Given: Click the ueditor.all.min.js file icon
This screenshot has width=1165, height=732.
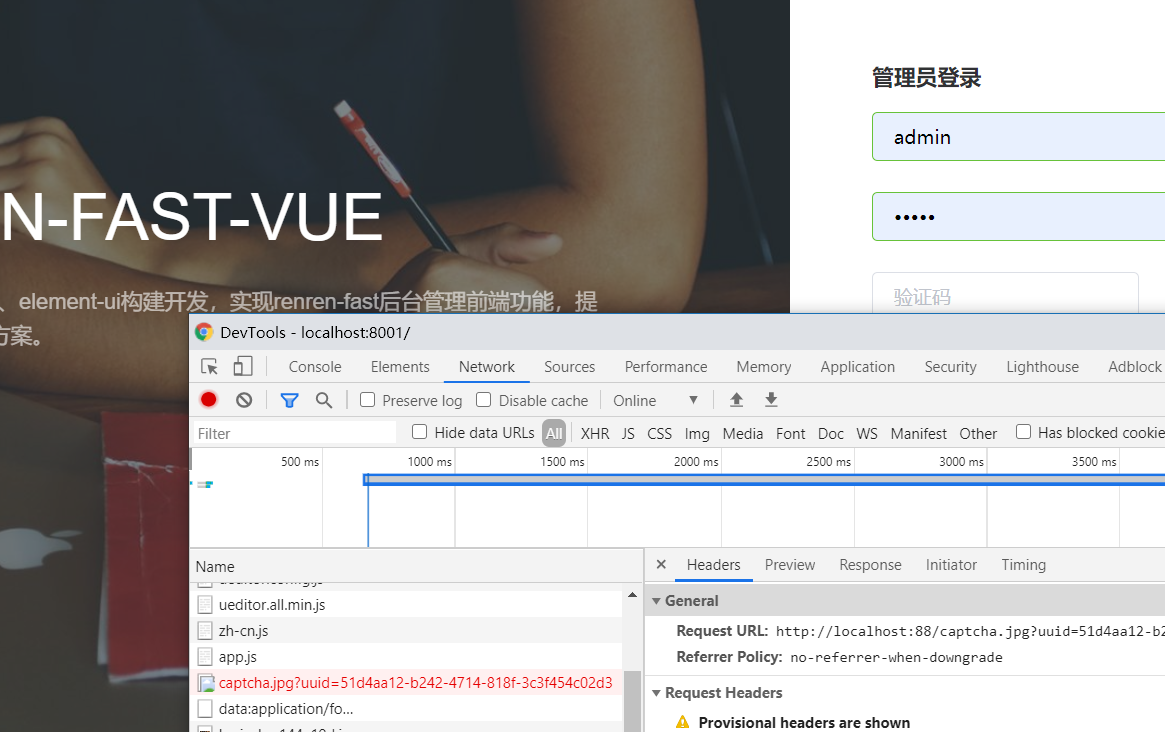Looking at the screenshot, I should click(205, 605).
